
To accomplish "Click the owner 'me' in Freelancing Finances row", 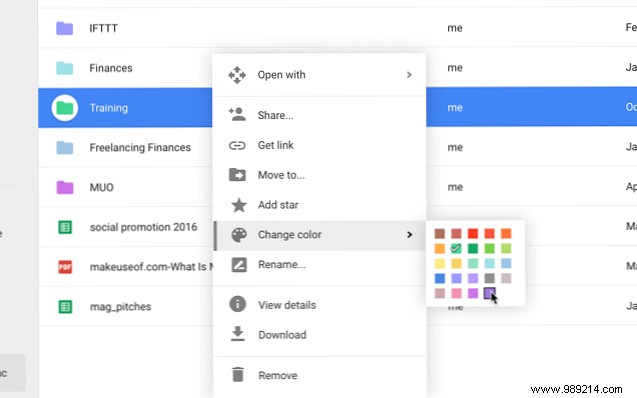I will click(455, 147).
